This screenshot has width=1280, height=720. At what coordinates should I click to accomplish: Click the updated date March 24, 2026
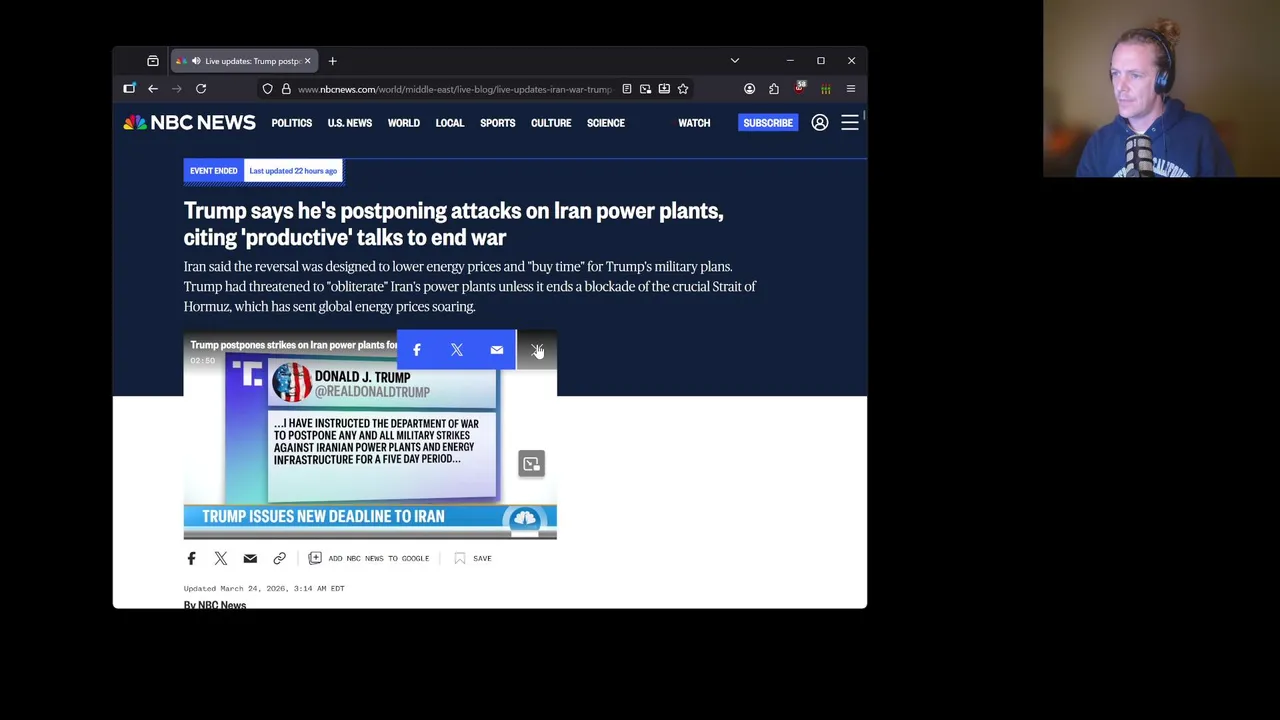coord(264,588)
